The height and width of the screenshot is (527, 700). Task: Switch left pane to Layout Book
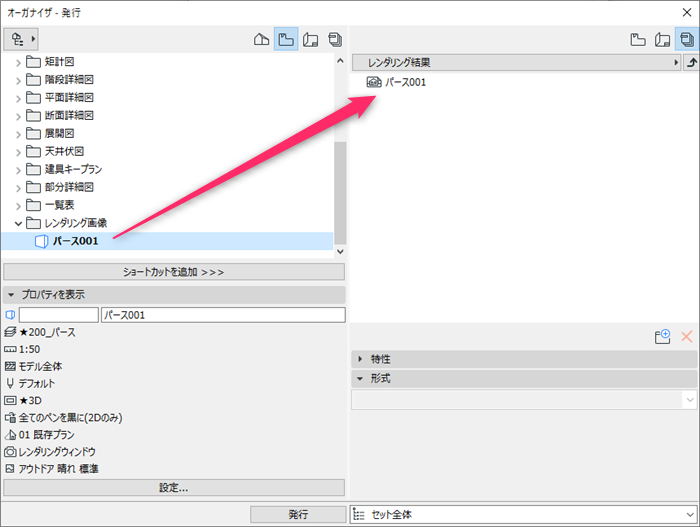[x=310, y=40]
